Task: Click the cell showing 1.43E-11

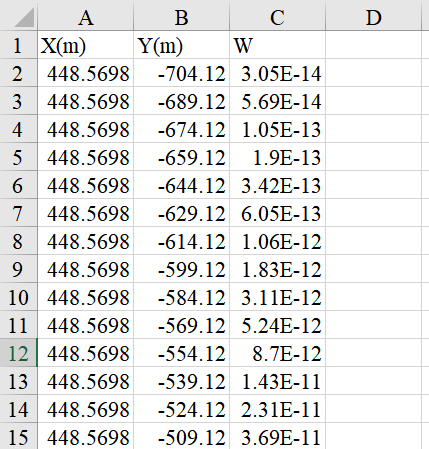Action: (277, 381)
